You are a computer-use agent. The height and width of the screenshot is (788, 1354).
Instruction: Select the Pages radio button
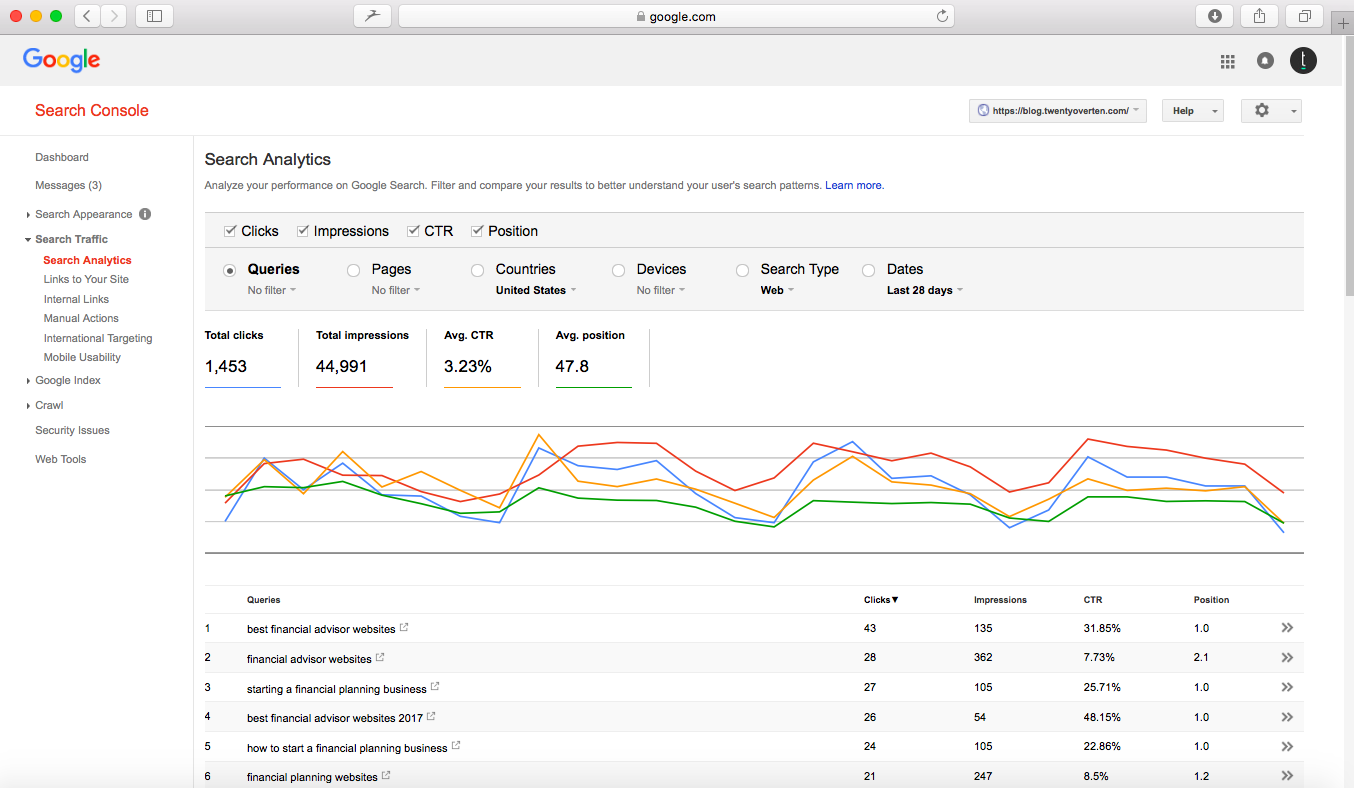pyautogui.click(x=353, y=270)
